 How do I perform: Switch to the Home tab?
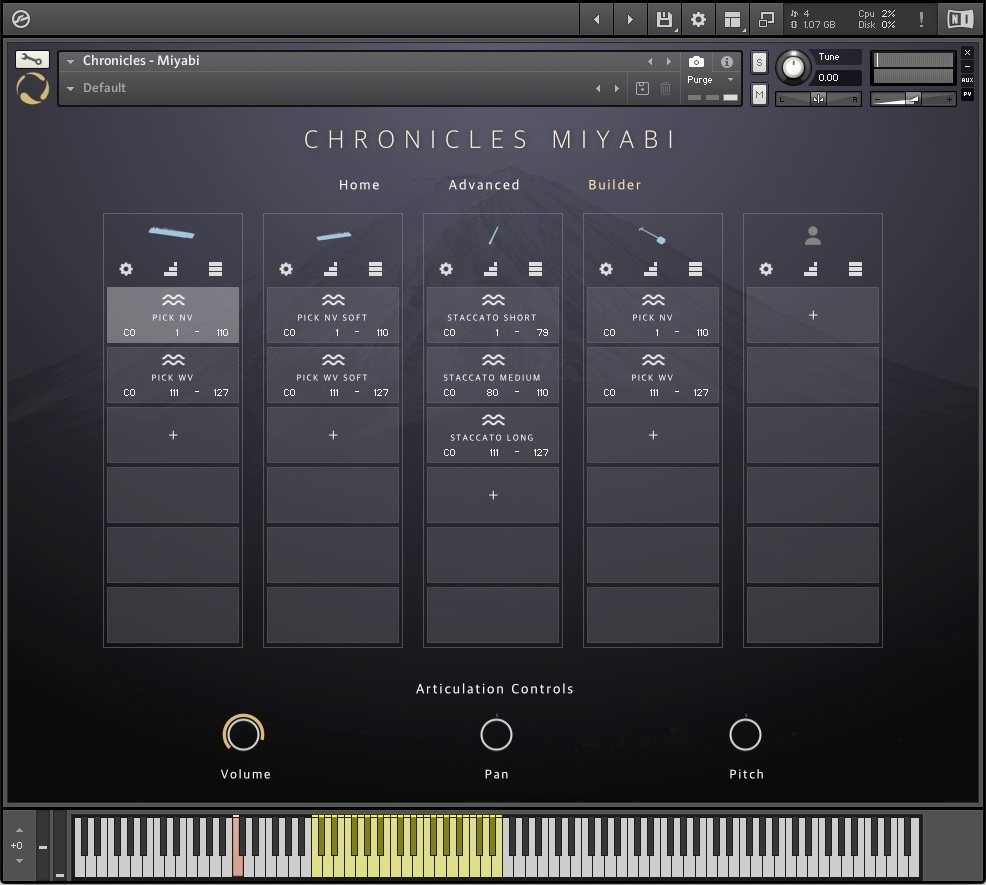tap(359, 185)
